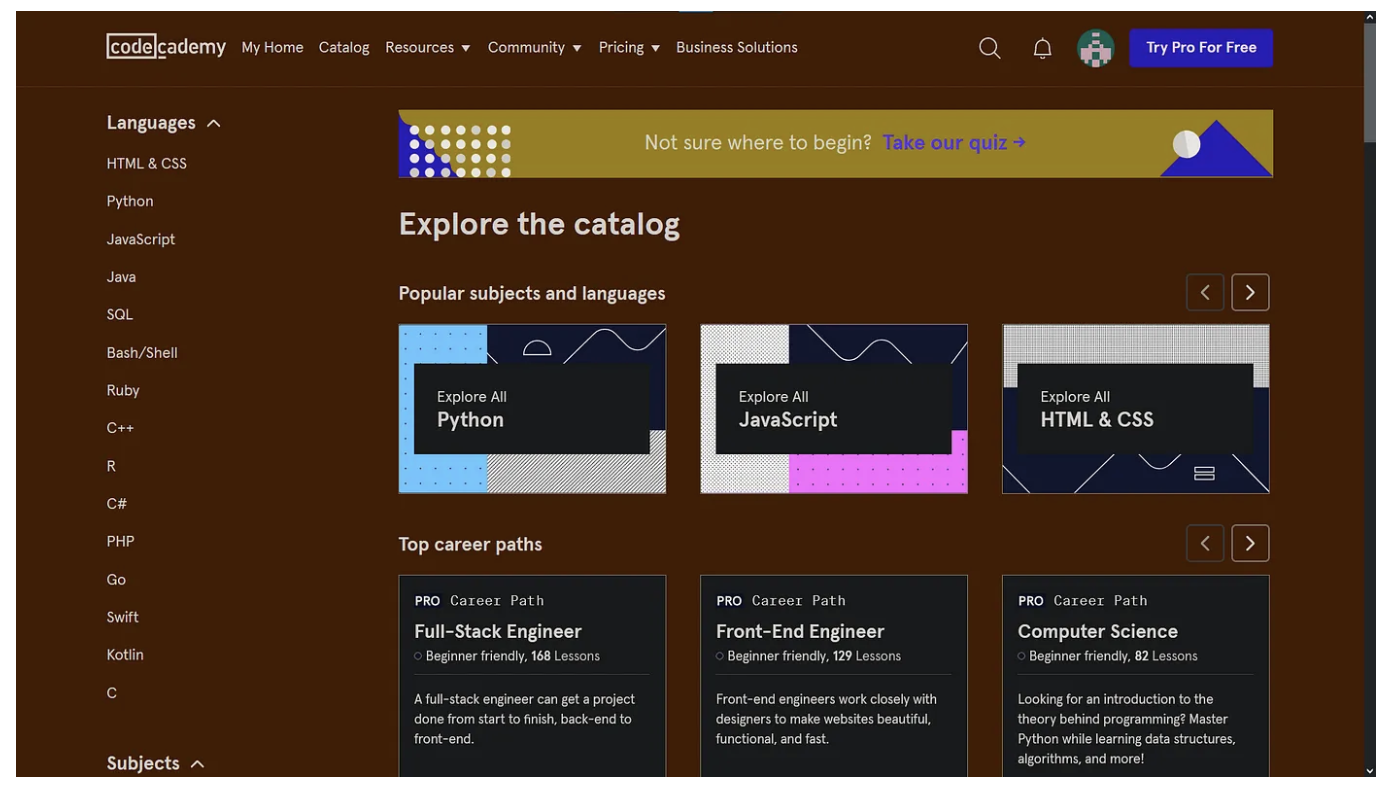Open Computer Science career path
The width and height of the screenshot is (1392, 788).
(x=1136, y=676)
